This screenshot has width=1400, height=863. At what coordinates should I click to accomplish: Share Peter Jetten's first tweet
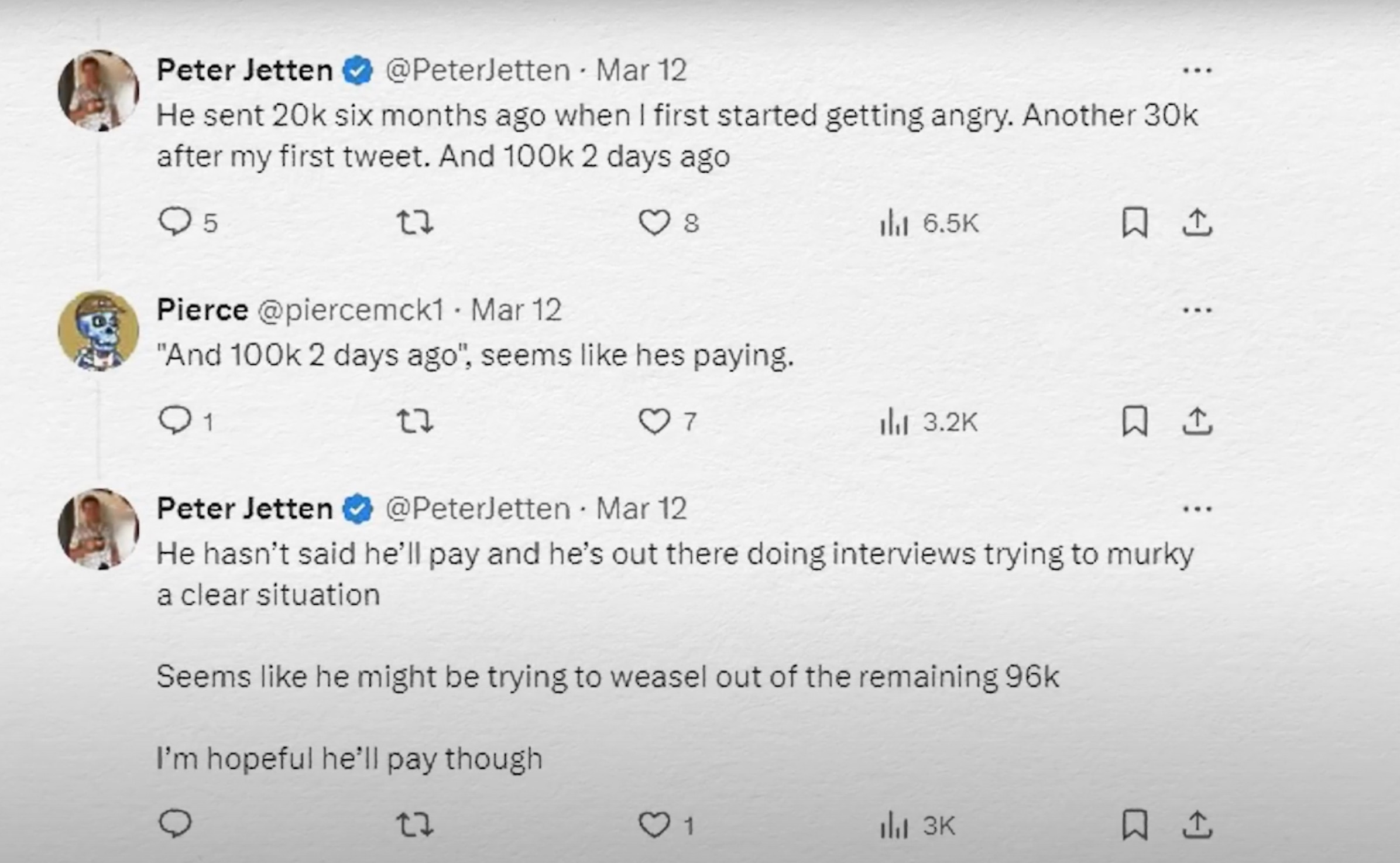click(1197, 222)
